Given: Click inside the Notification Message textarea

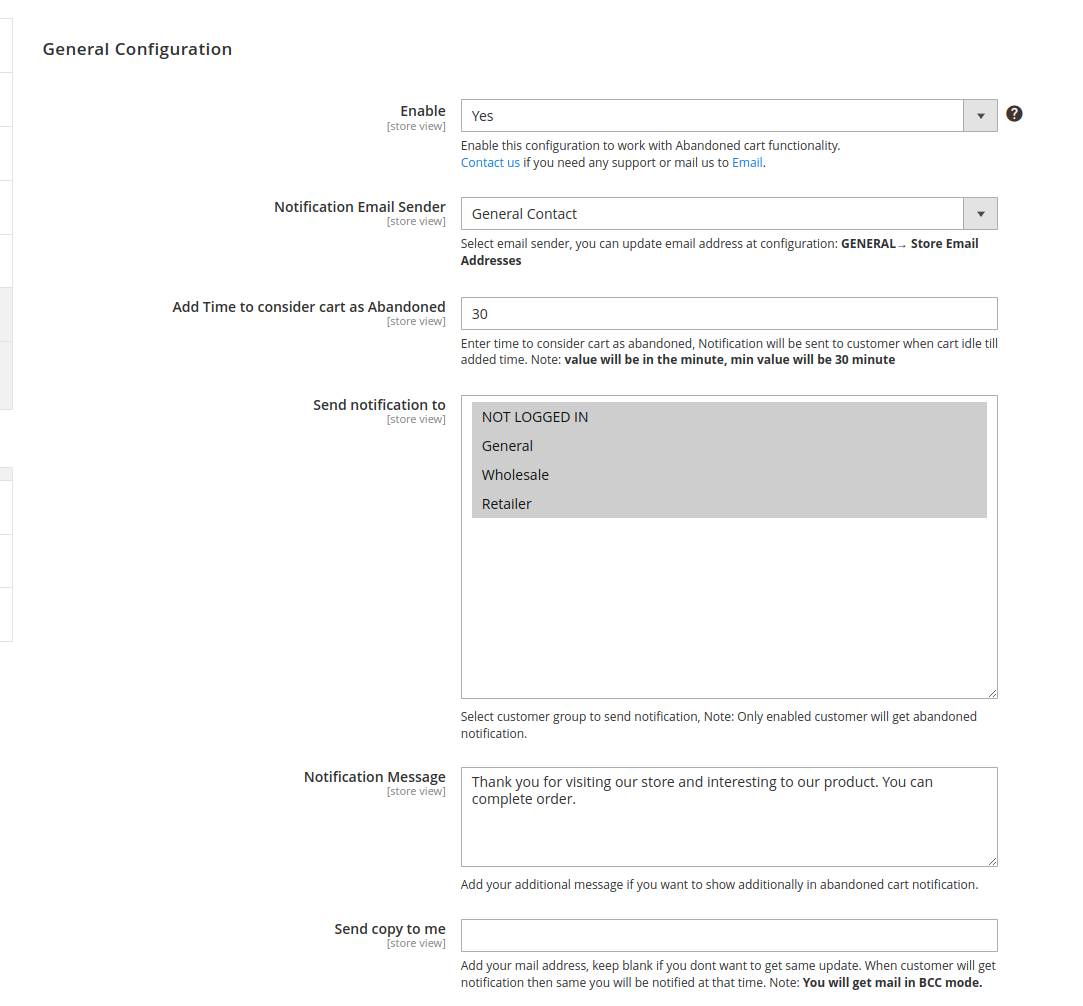Looking at the screenshot, I should point(729,817).
